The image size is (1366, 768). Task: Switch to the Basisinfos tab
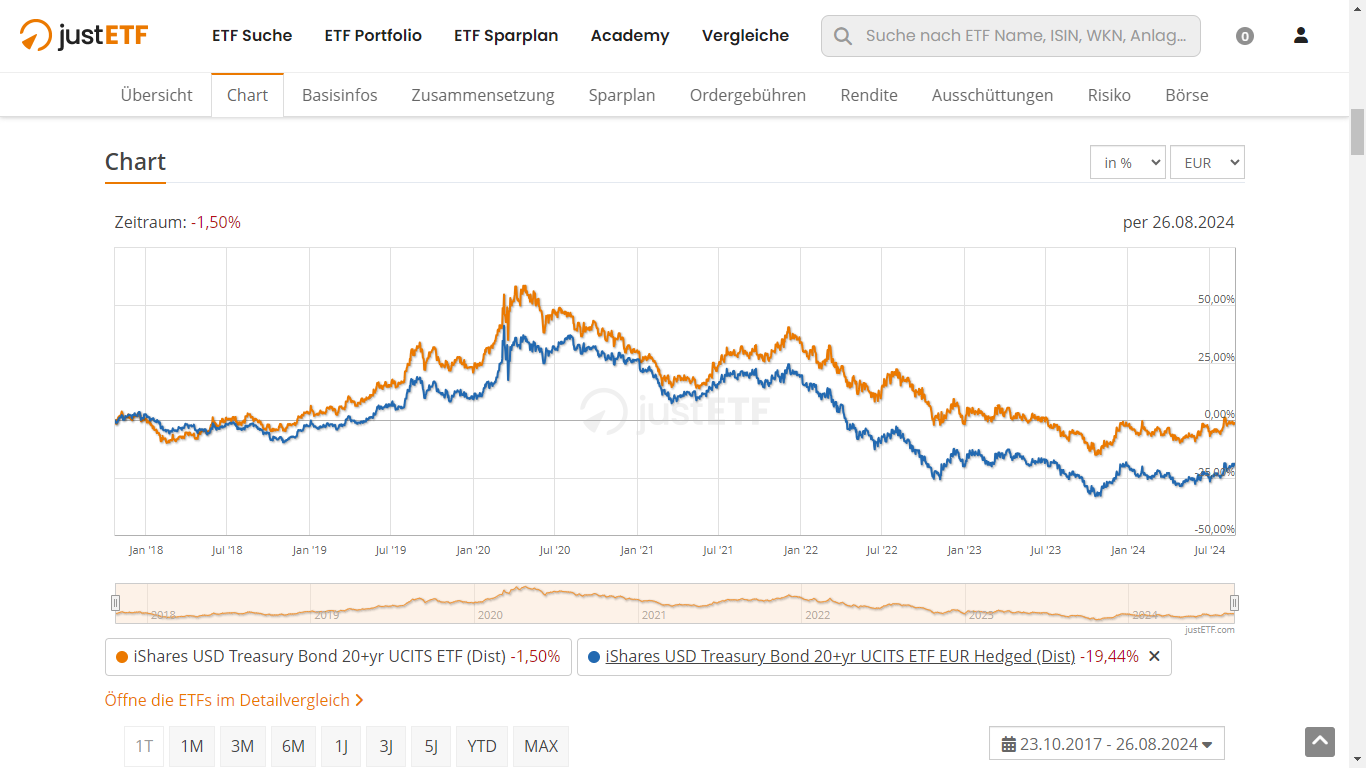click(340, 95)
